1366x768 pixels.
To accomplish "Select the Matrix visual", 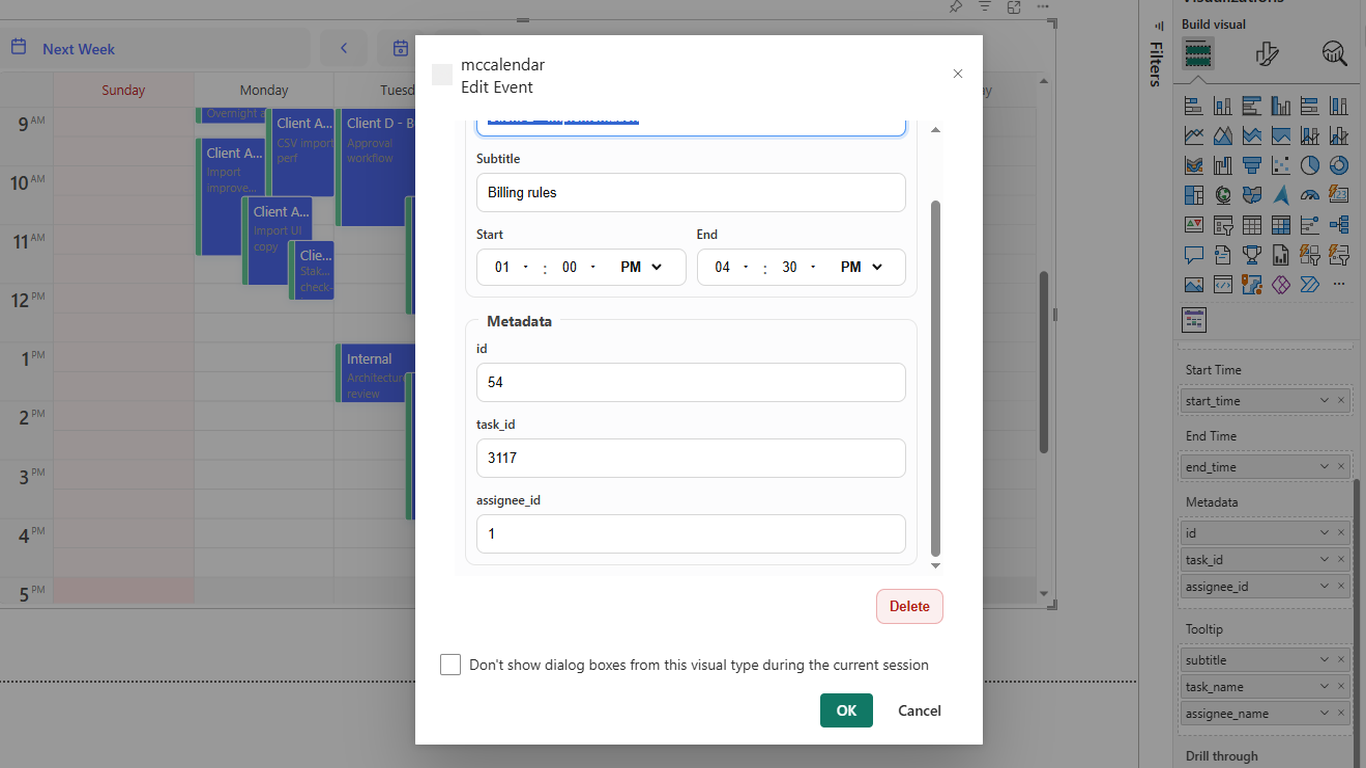I will (1281, 224).
